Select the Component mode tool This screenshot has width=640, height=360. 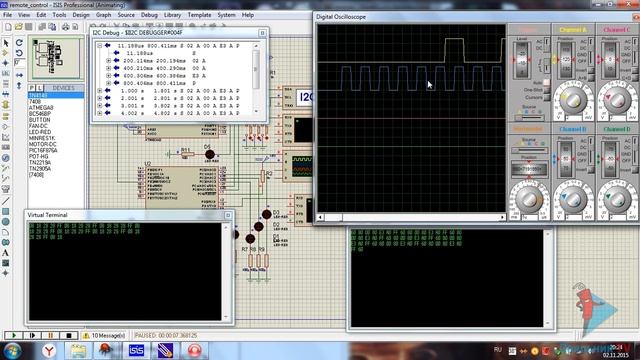(x=6, y=53)
